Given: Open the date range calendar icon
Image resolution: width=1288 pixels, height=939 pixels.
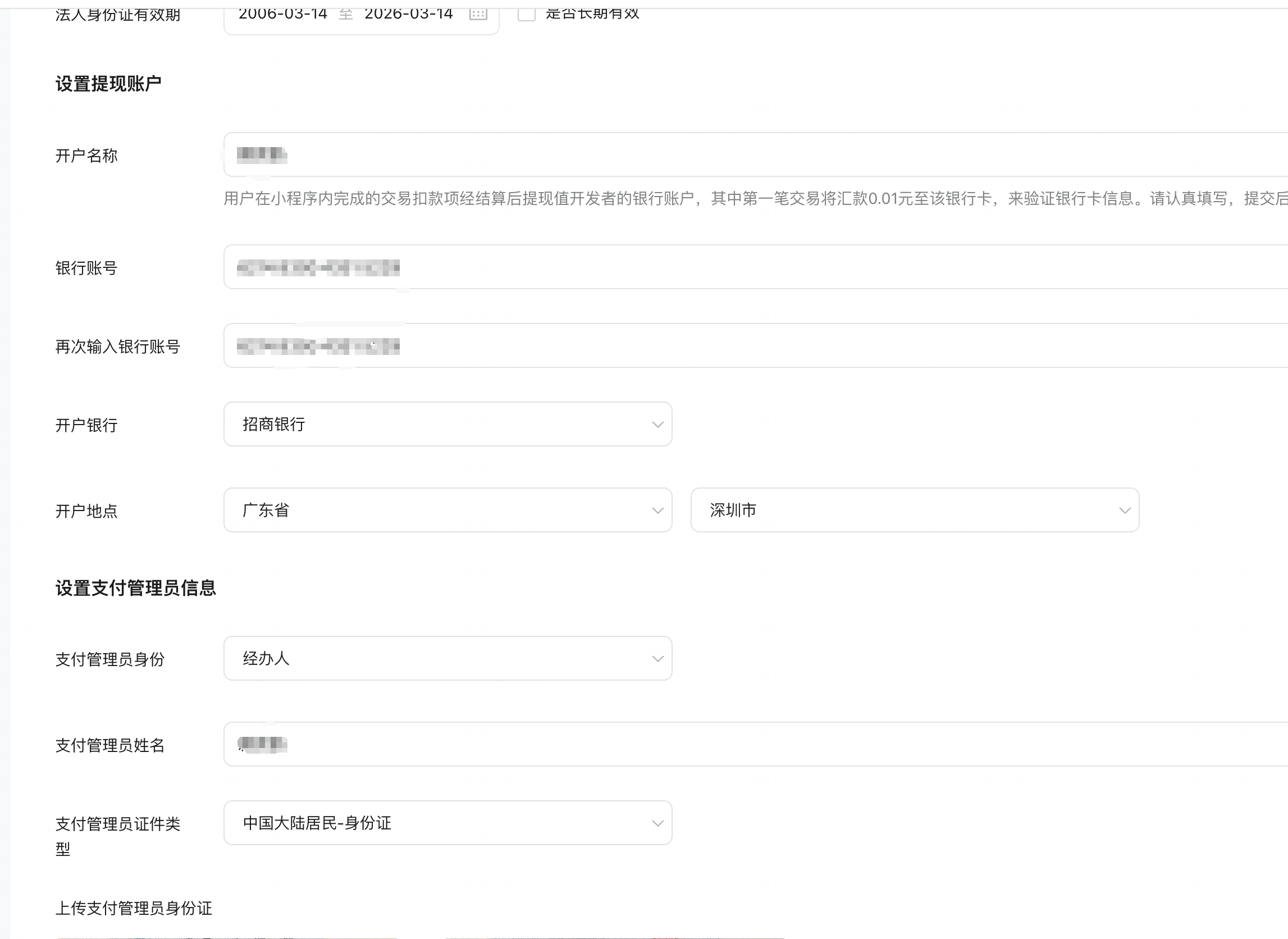Looking at the screenshot, I should click(x=478, y=14).
